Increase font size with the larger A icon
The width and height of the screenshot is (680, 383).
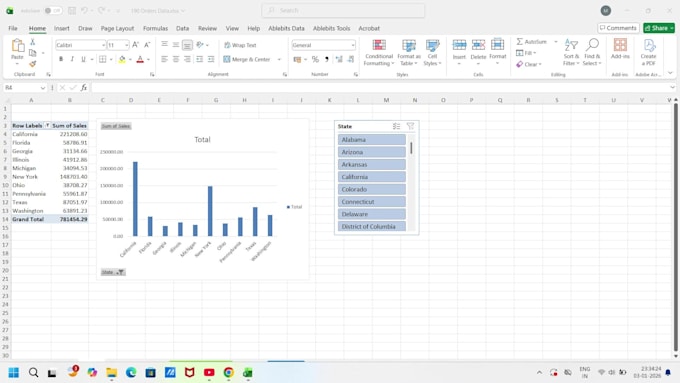[x=136, y=45]
